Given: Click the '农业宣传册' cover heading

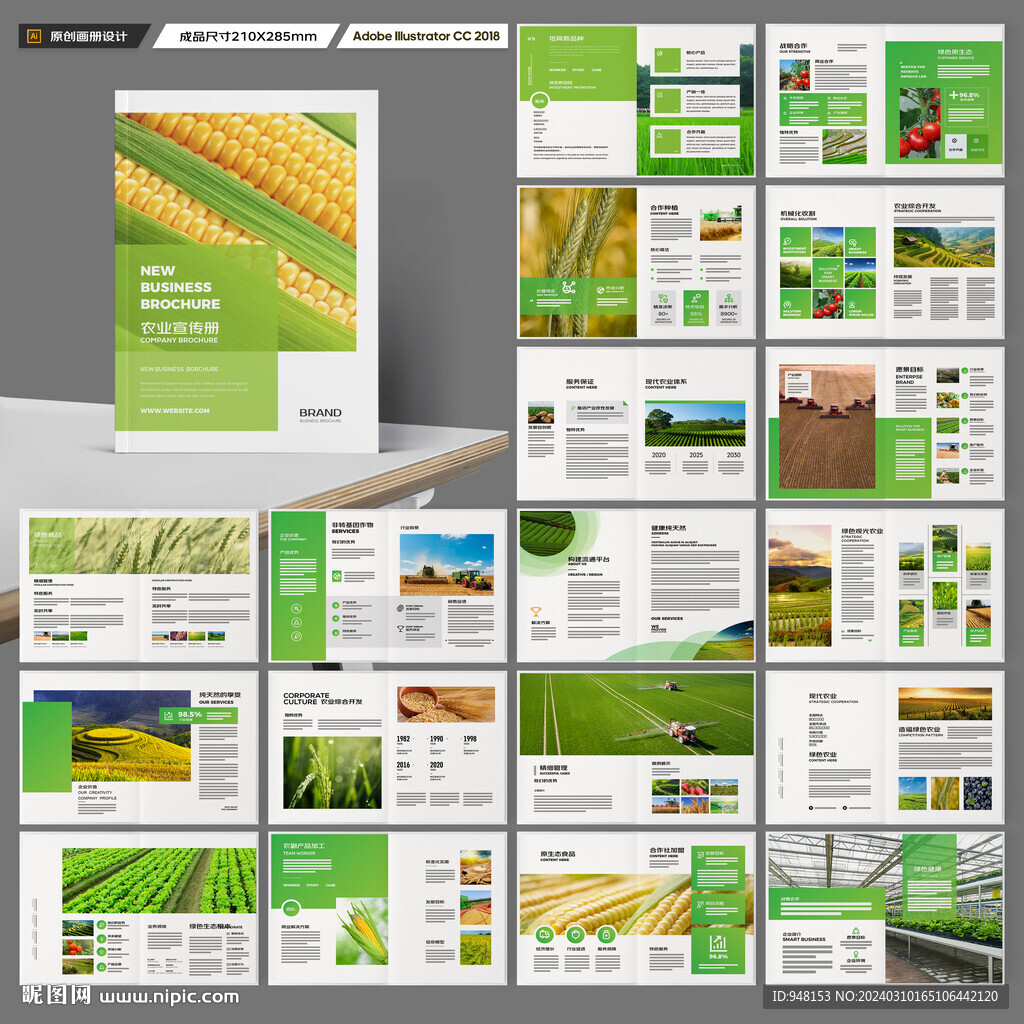Looking at the screenshot, I should 180,328.
